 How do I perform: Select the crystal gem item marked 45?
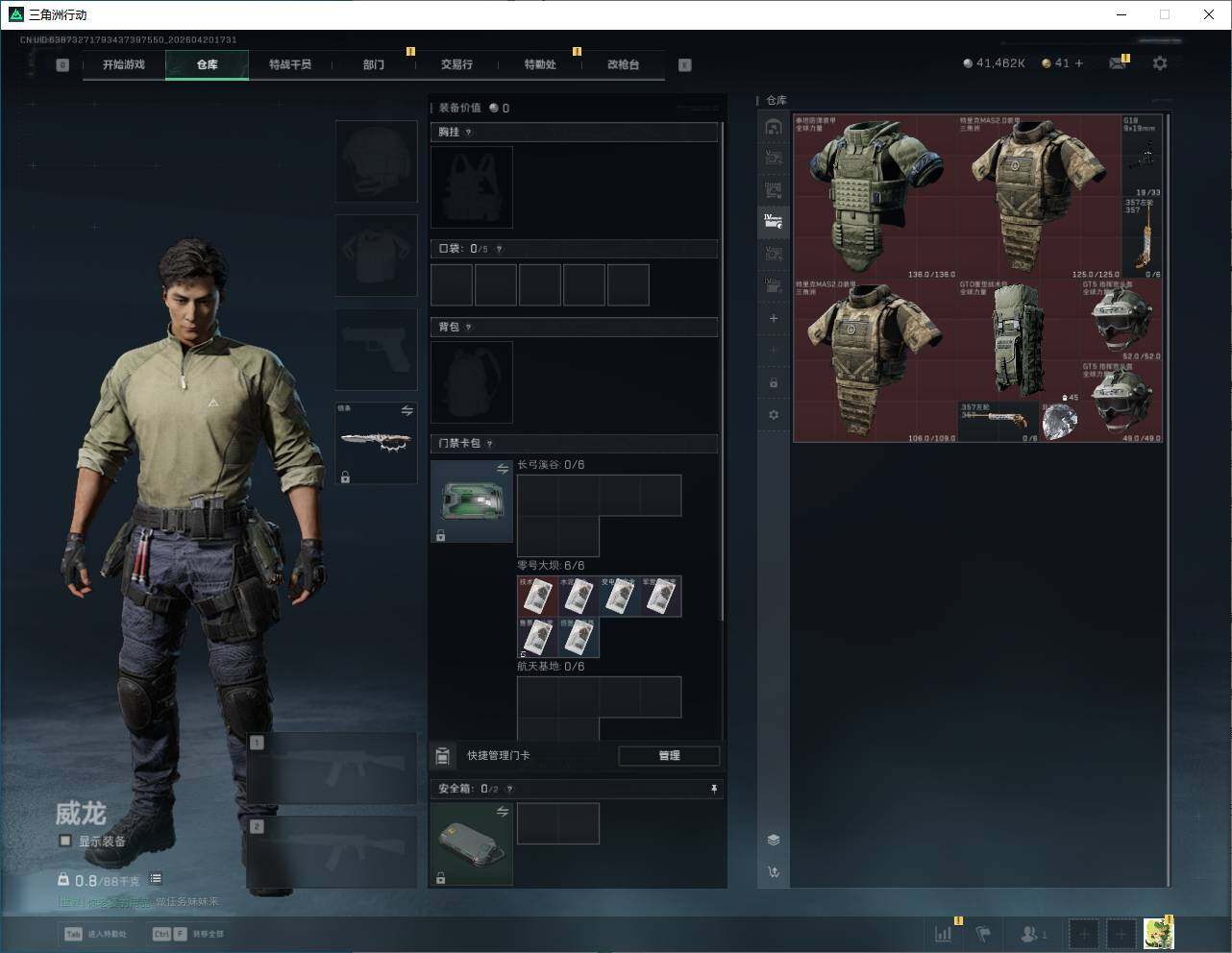click(1060, 422)
